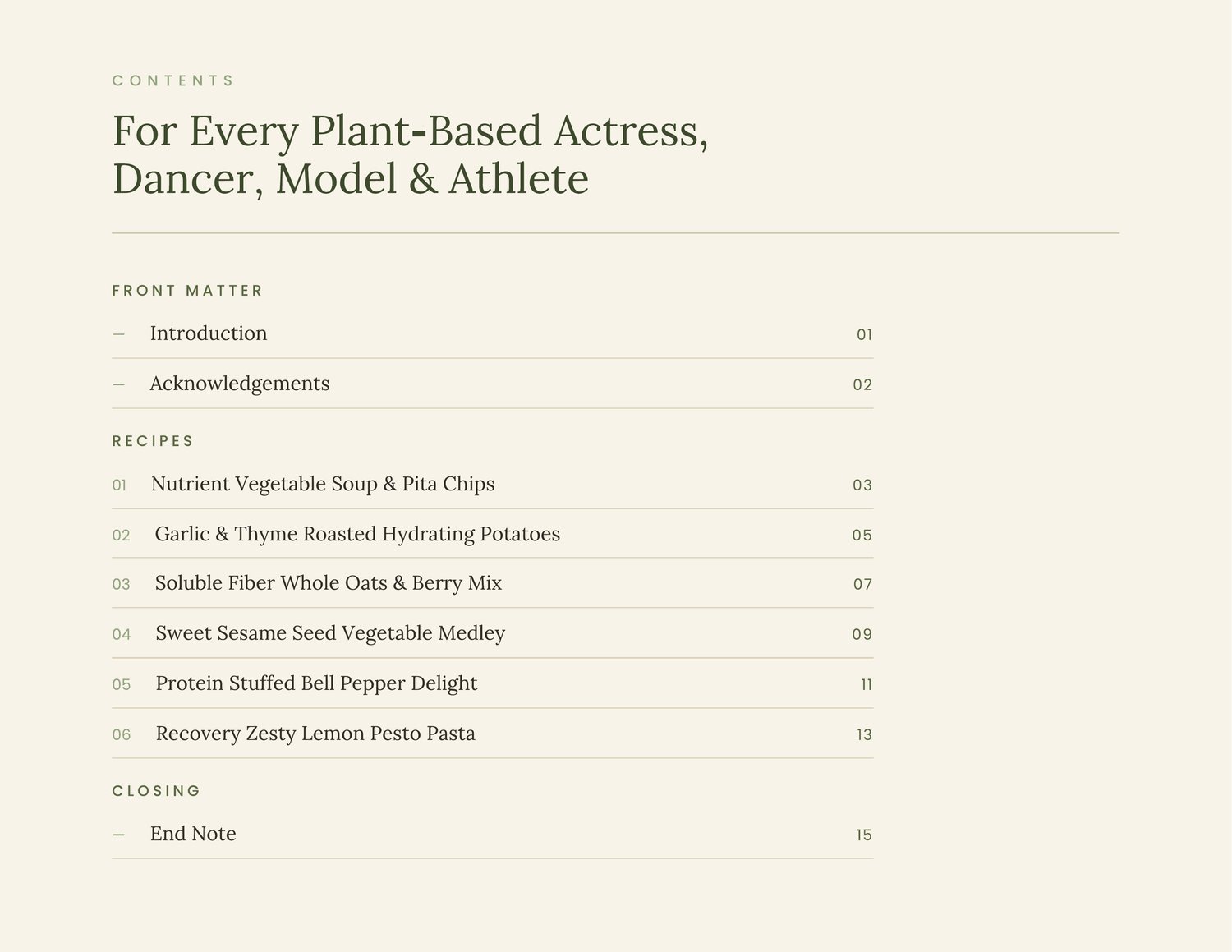Click recipe index 04 before Sweet Sesame

tap(122, 634)
